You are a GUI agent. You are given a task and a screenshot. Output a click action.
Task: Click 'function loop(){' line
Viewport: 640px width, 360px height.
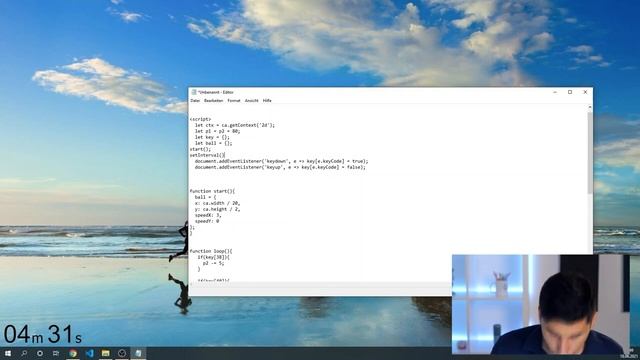coord(211,251)
